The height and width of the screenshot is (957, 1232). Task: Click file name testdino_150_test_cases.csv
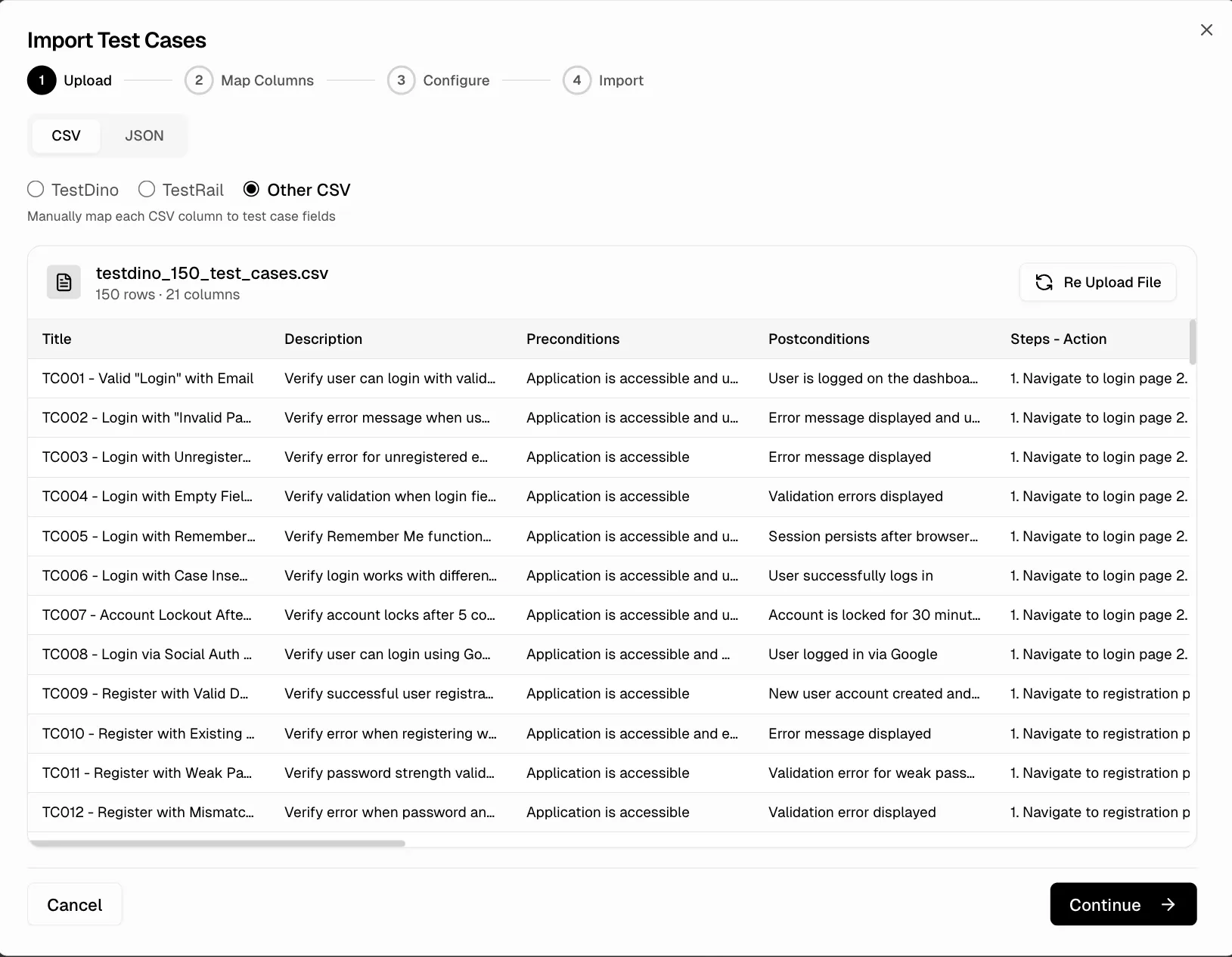[212, 273]
